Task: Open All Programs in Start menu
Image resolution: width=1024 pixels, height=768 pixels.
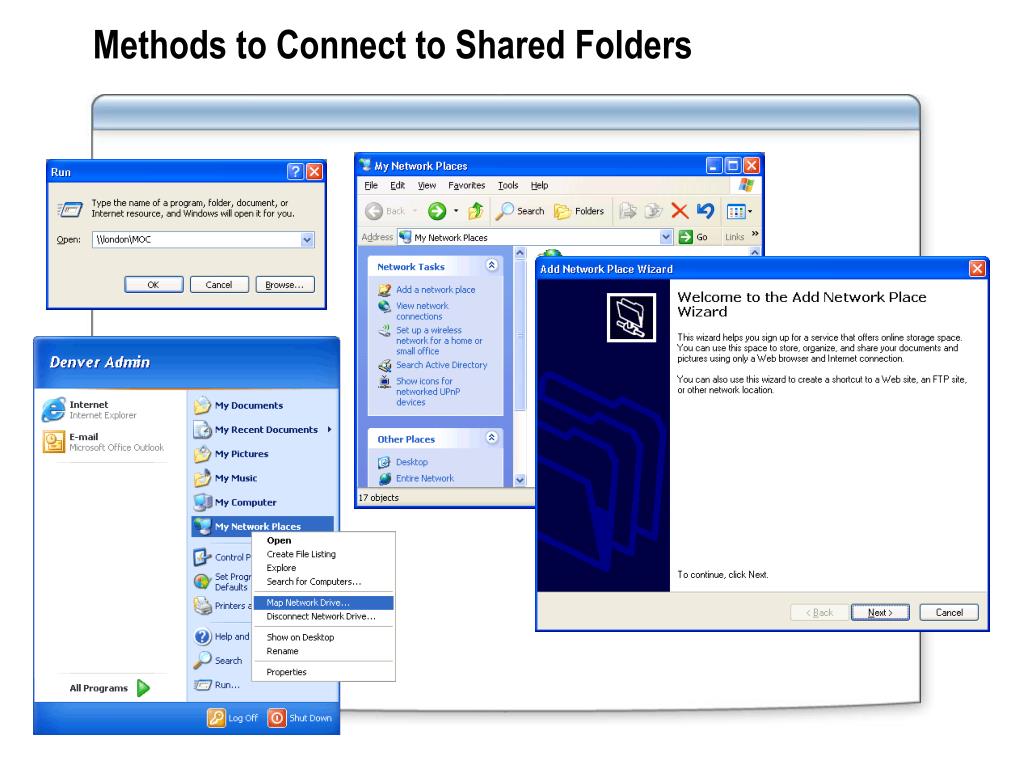Action: tap(110, 688)
